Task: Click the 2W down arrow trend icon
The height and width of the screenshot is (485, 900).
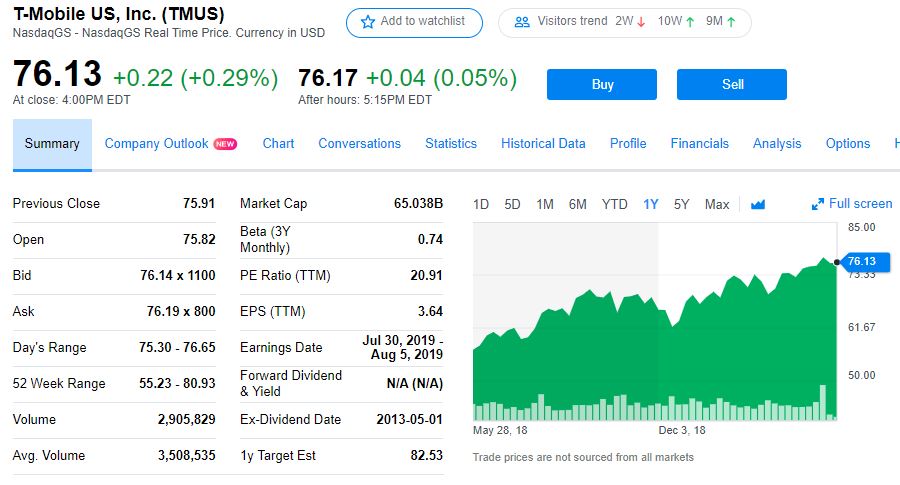Action: click(641, 22)
